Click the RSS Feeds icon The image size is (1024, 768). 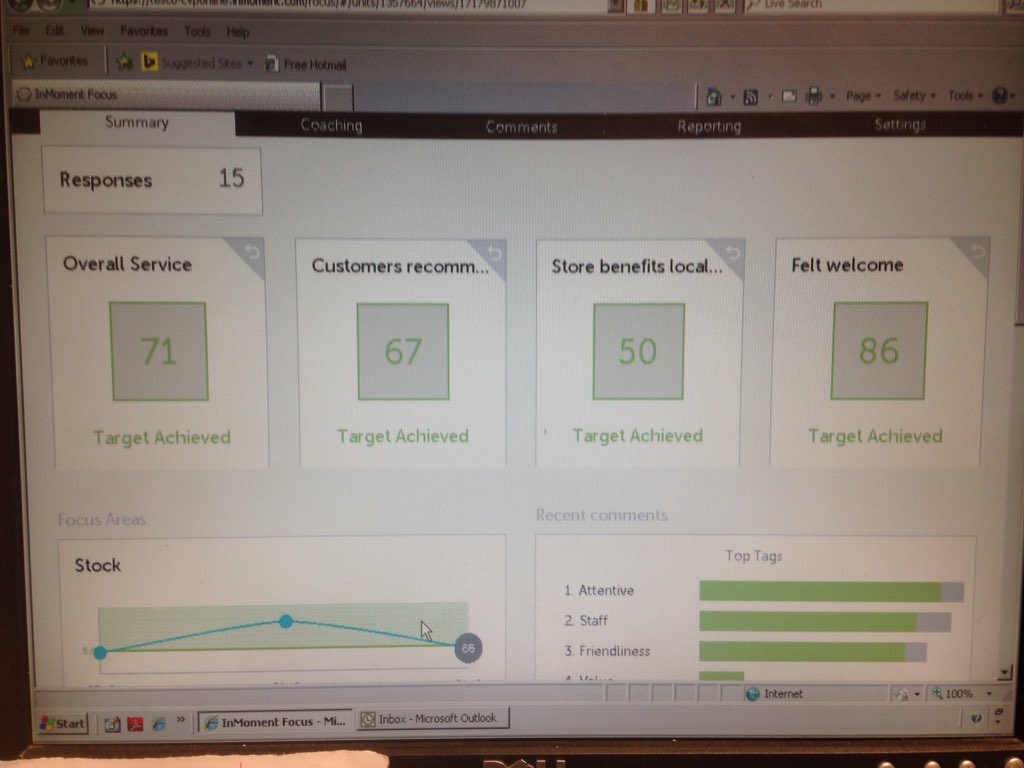click(751, 97)
